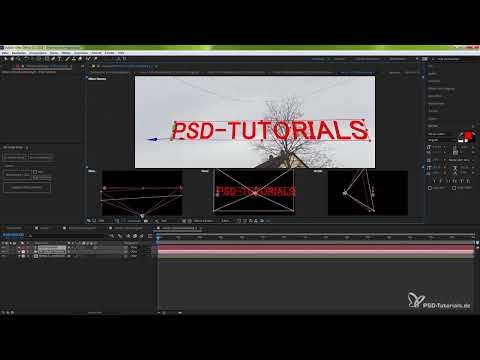Viewport: 480px width, 360px height.
Task: Open the active camera view dropdown
Action: 203,221
